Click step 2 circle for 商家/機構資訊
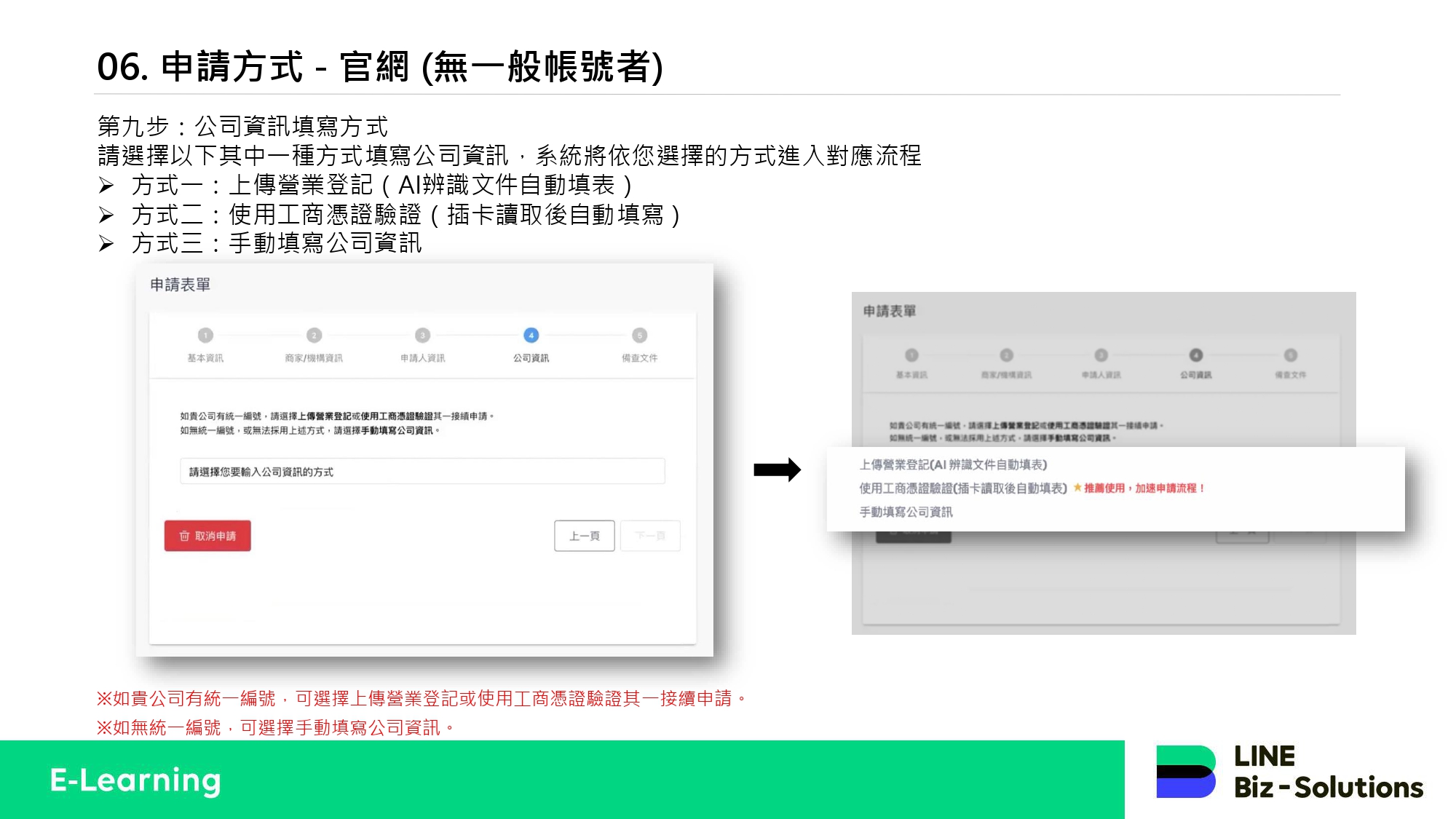This screenshot has height=819, width=1456. point(314,336)
